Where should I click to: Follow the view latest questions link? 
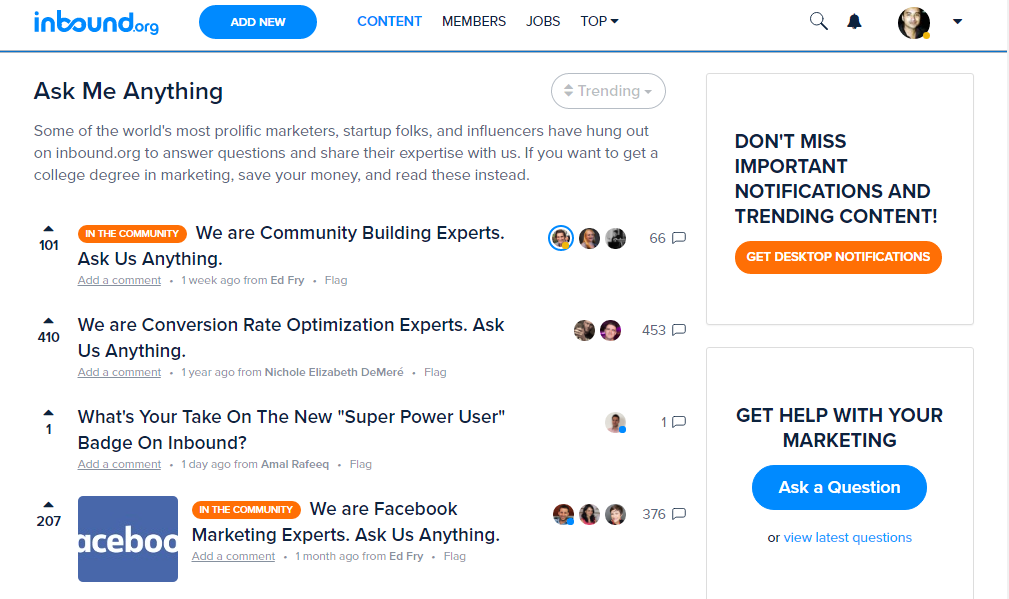pos(847,537)
